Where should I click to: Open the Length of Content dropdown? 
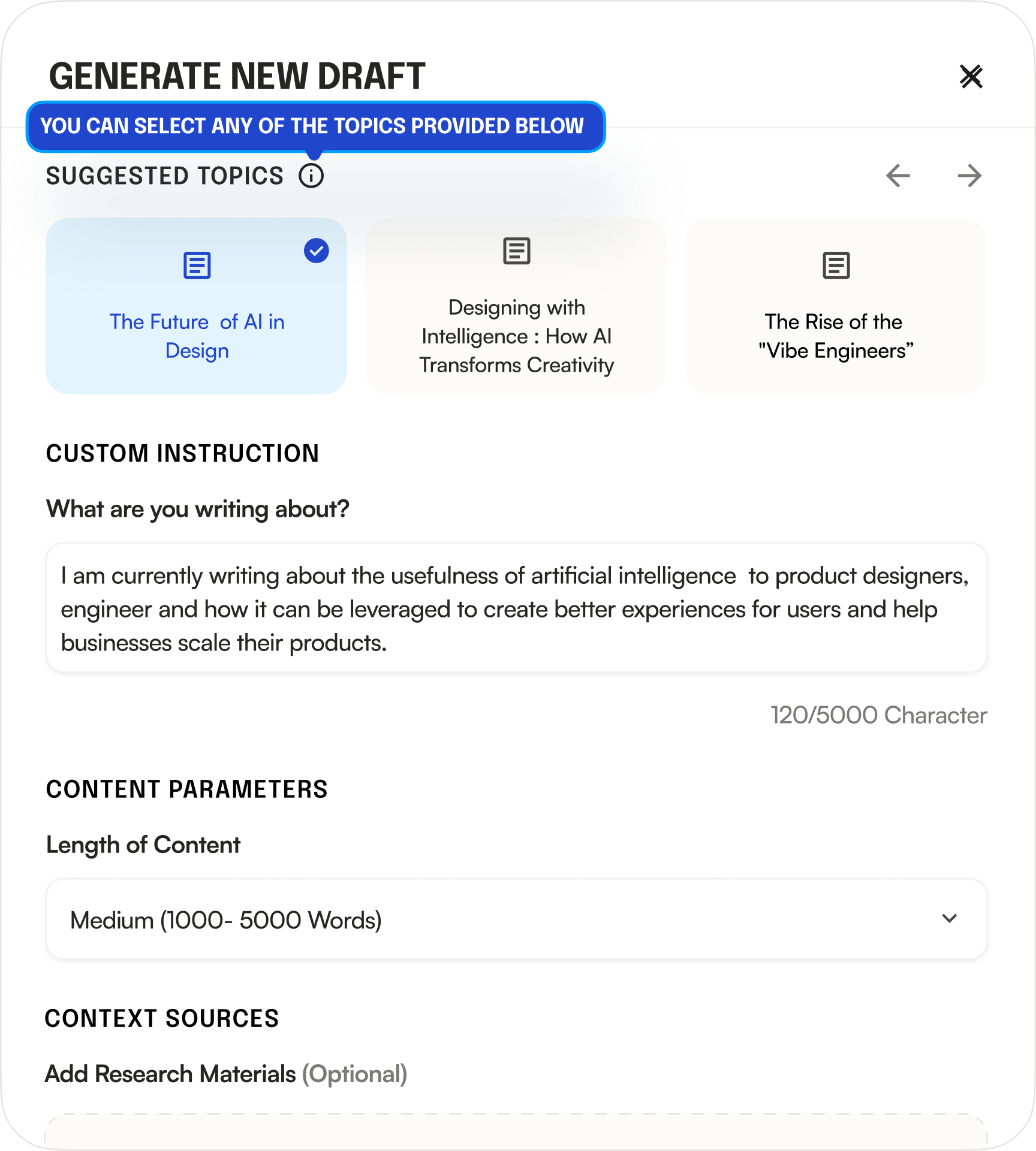(518, 919)
